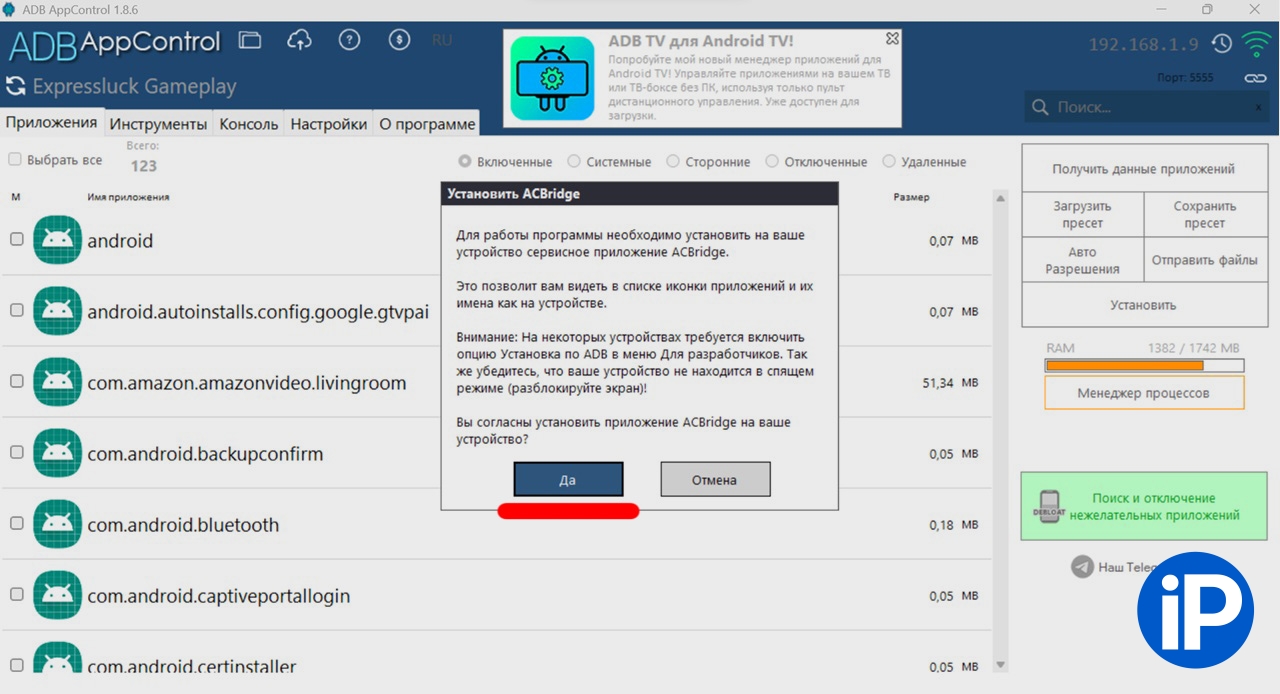Click the Авто Разрешения button
The width and height of the screenshot is (1280, 694).
click(x=1082, y=260)
